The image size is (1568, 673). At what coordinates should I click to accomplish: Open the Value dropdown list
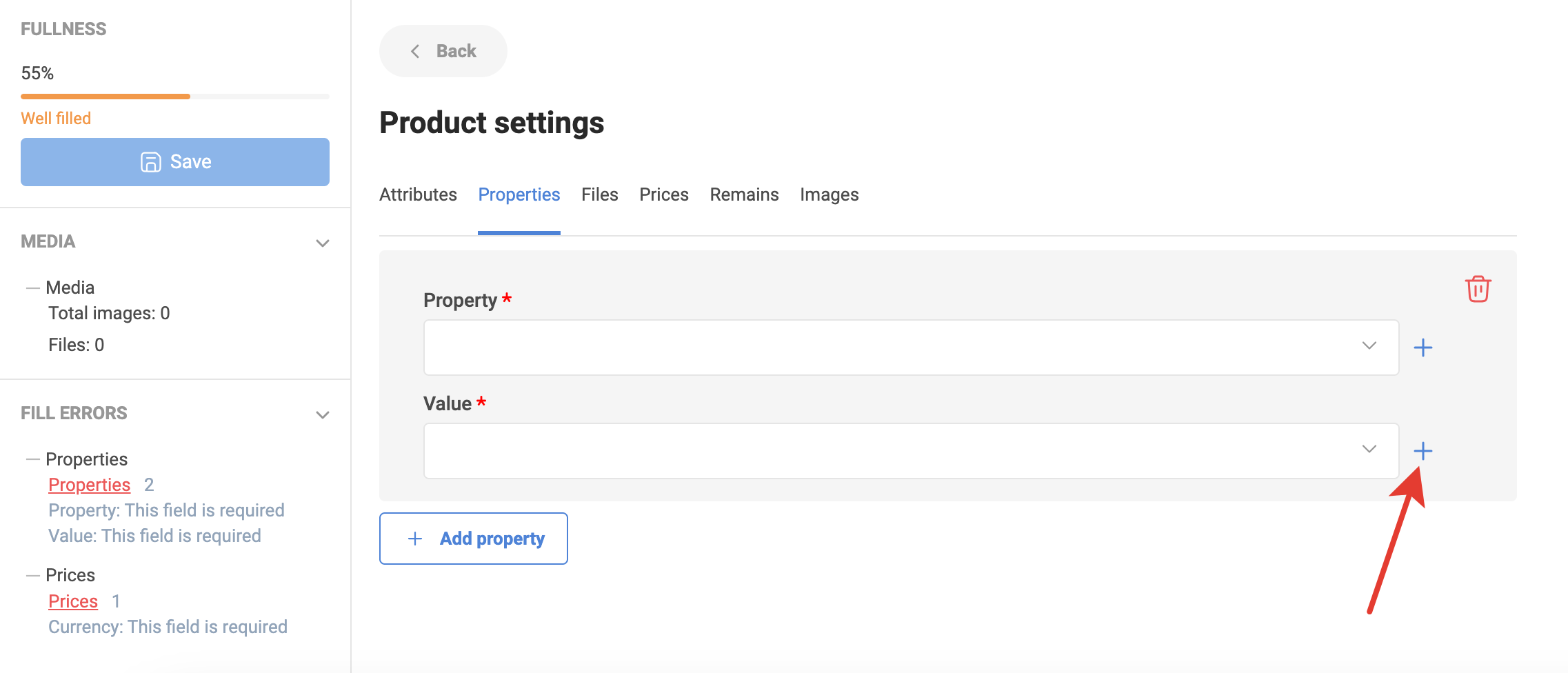pyautogui.click(x=911, y=451)
